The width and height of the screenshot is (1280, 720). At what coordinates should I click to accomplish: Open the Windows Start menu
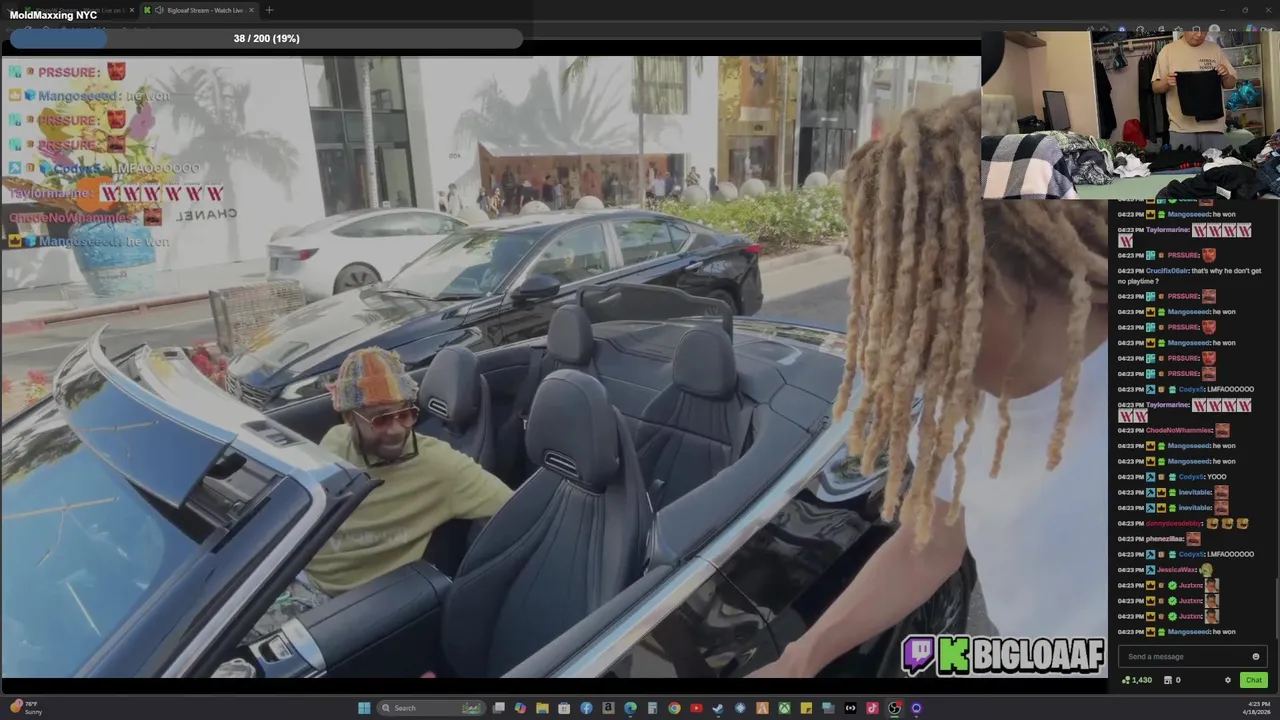point(364,708)
